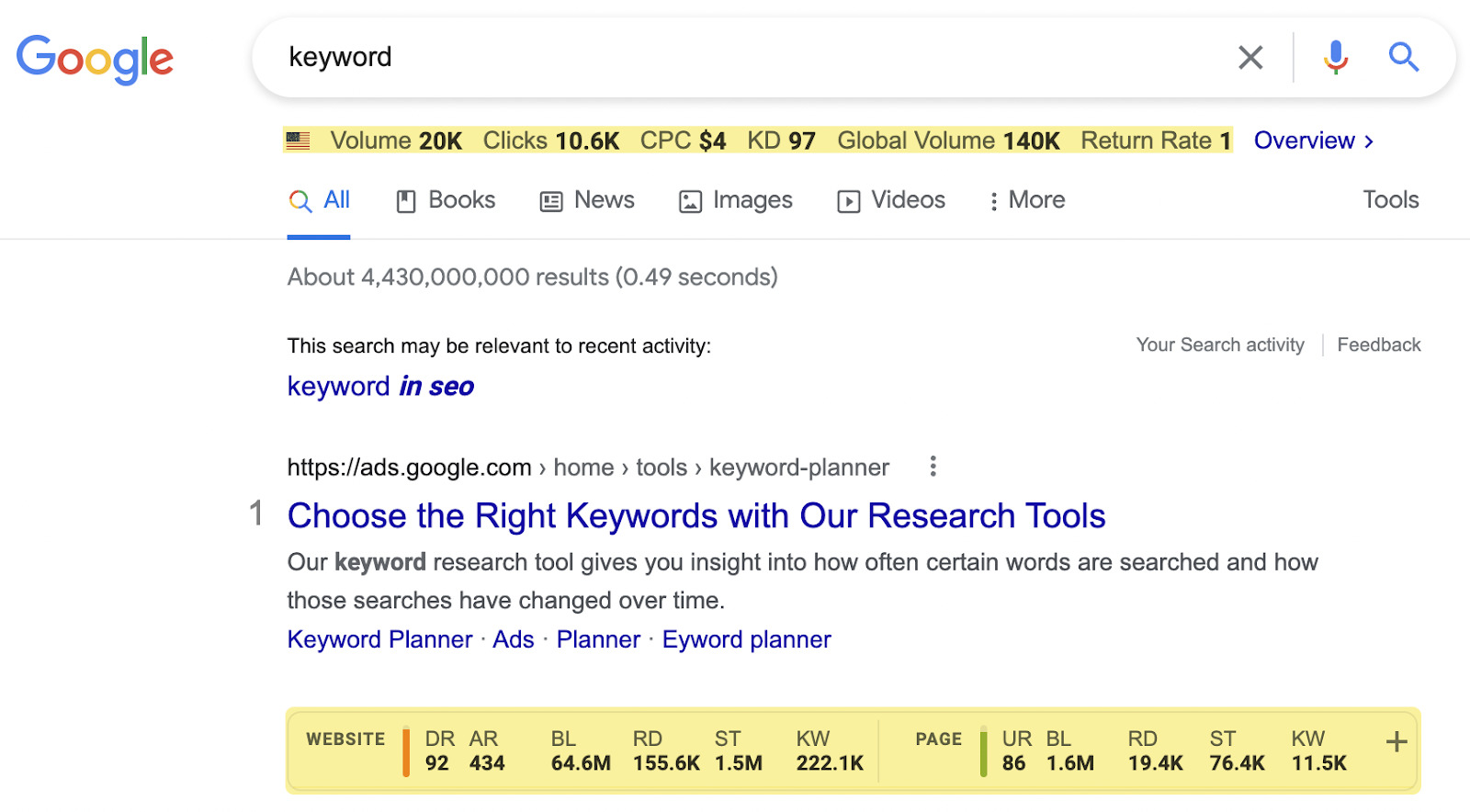
Task: Open the Planner sitelink
Action: click(598, 639)
